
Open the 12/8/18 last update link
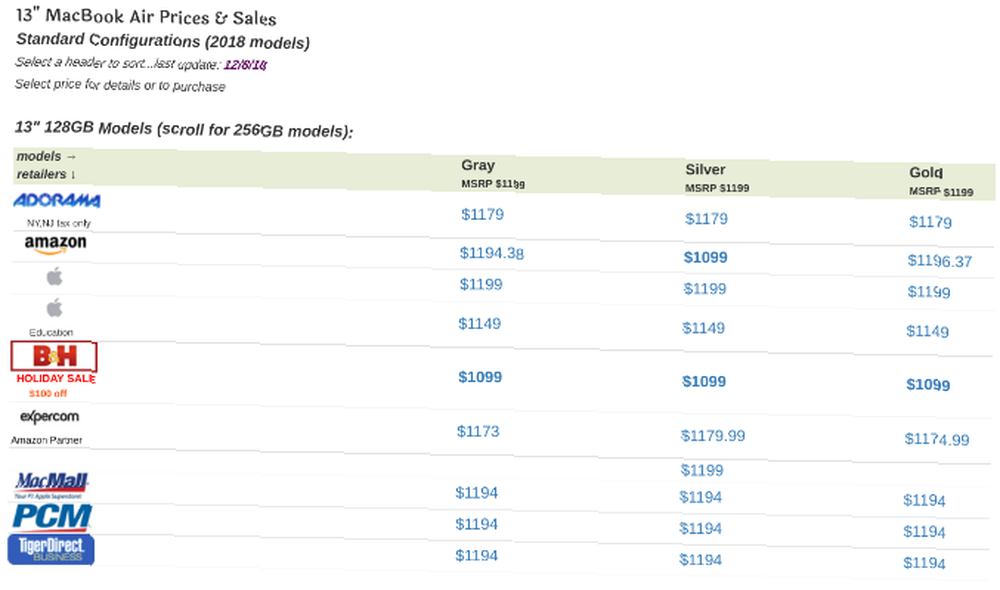coord(246,64)
